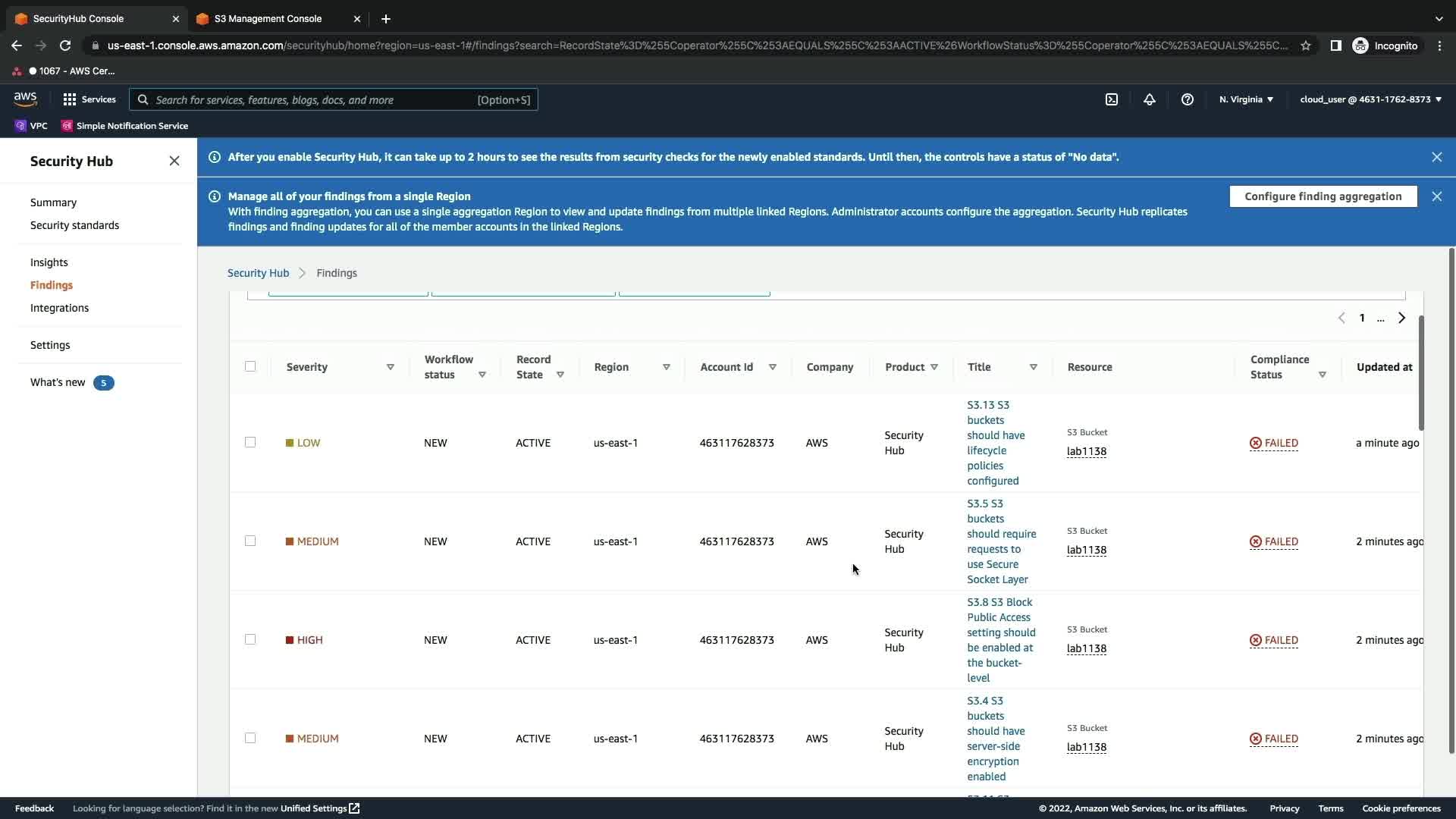Click the help question mark icon
Screen dimensions: 1456x819
click(1188, 99)
